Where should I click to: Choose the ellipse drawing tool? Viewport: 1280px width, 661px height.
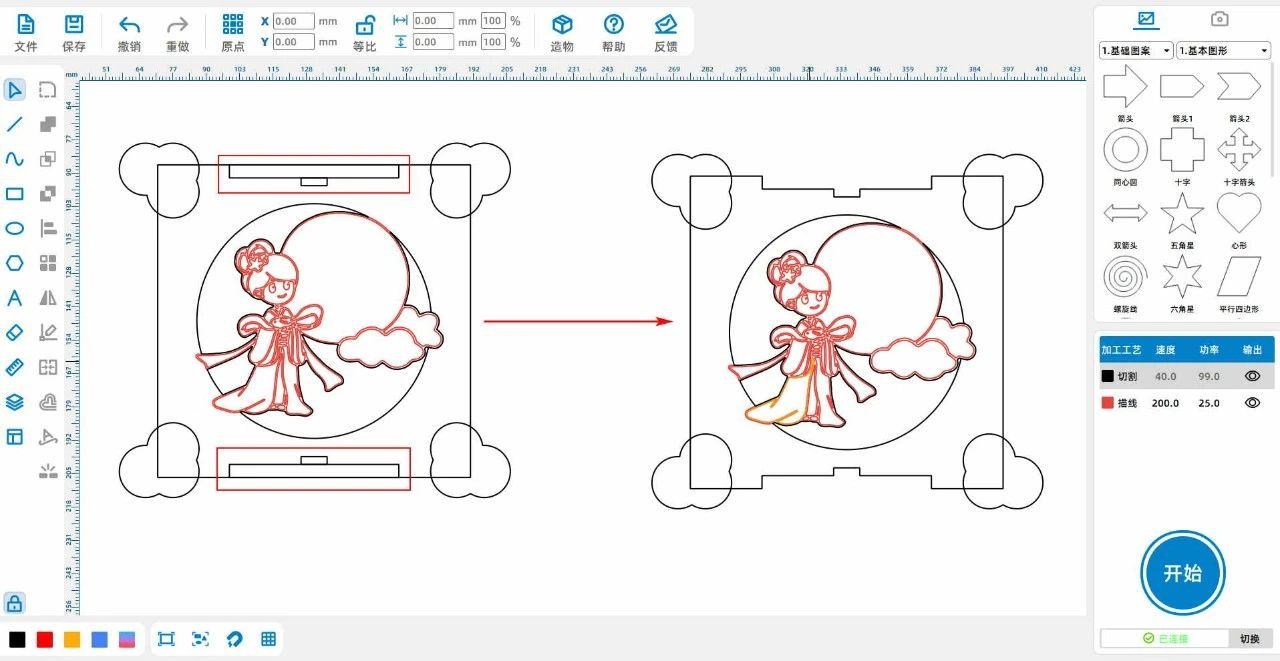(x=15, y=229)
